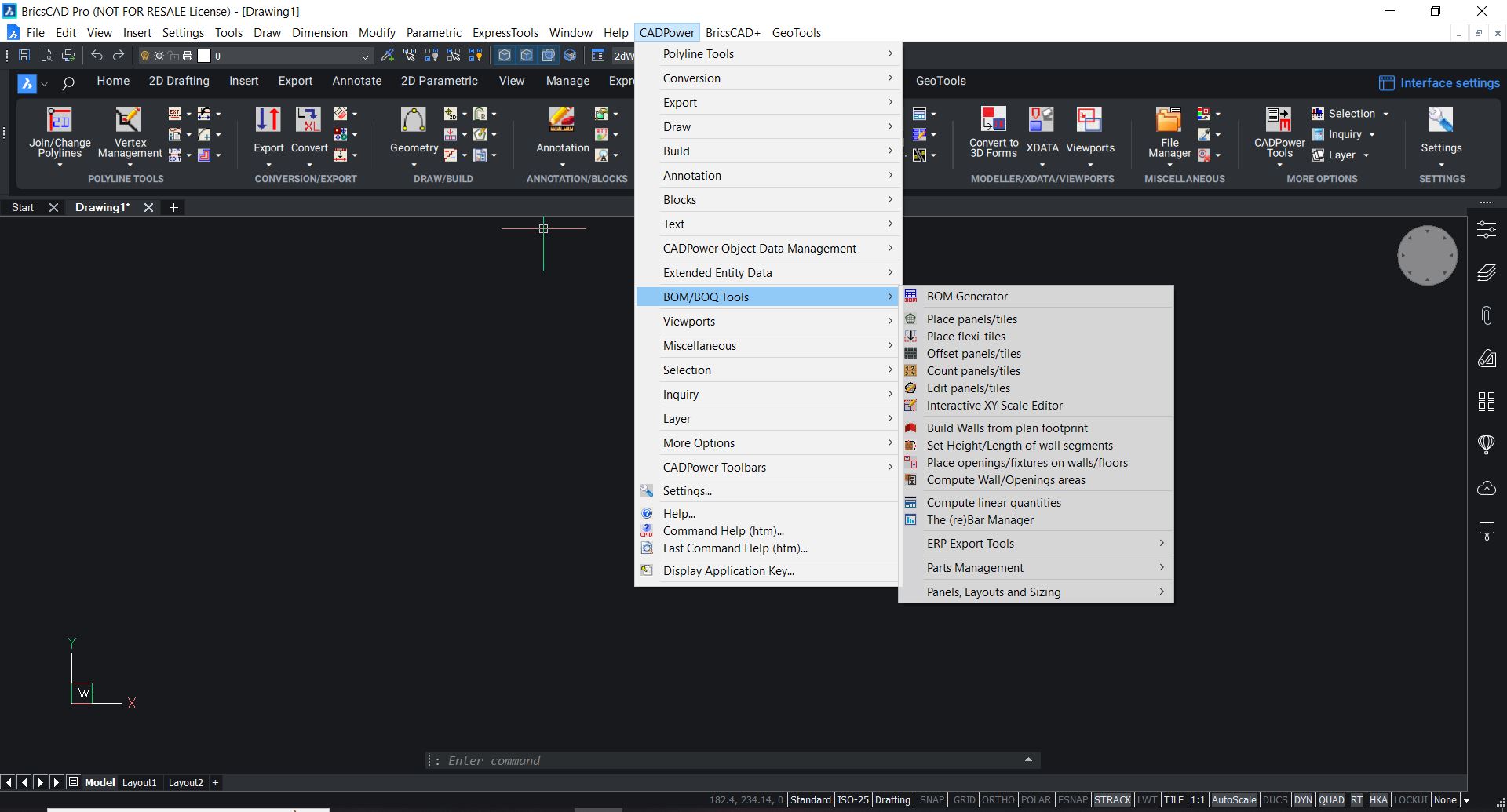This screenshot has width=1507, height=812.
Task: Select the Drawing1* document tab
Action: pyautogui.click(x=103, y=207)
